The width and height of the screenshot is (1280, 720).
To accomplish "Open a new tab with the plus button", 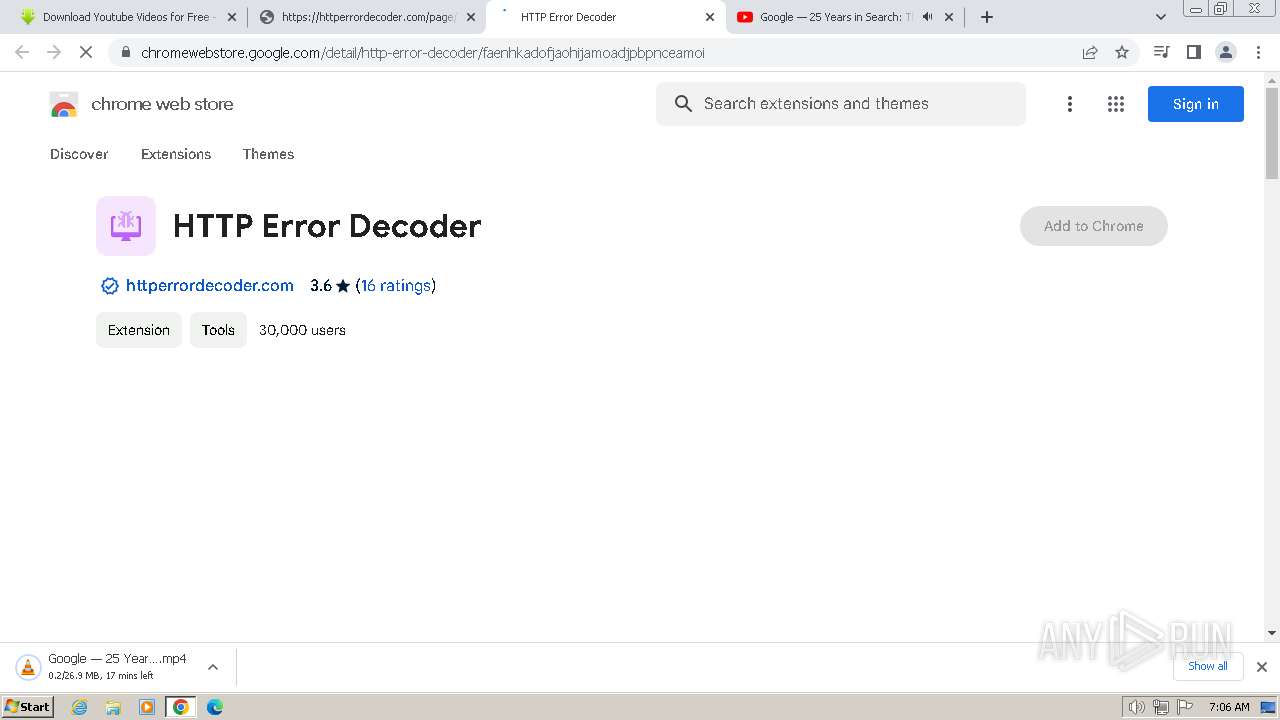I will click(987, 17).
